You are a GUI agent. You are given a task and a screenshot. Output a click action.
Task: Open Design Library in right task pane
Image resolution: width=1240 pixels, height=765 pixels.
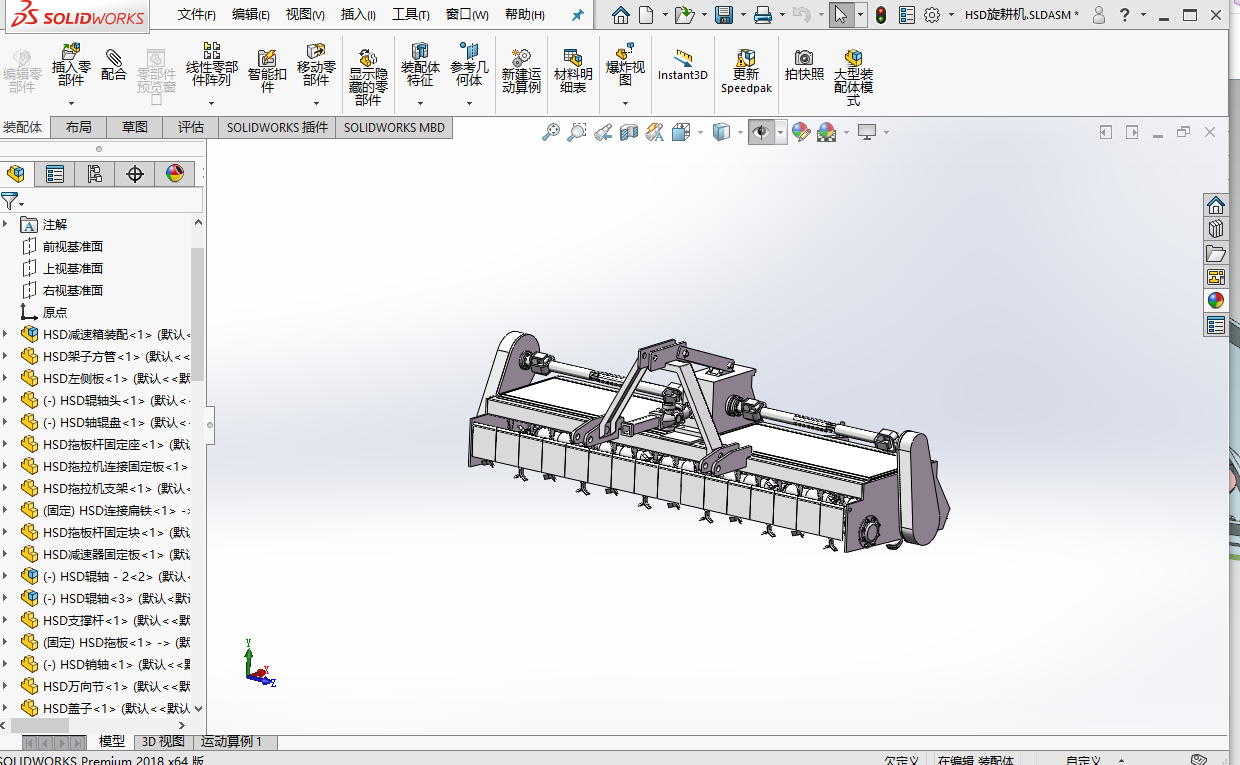1216,229
